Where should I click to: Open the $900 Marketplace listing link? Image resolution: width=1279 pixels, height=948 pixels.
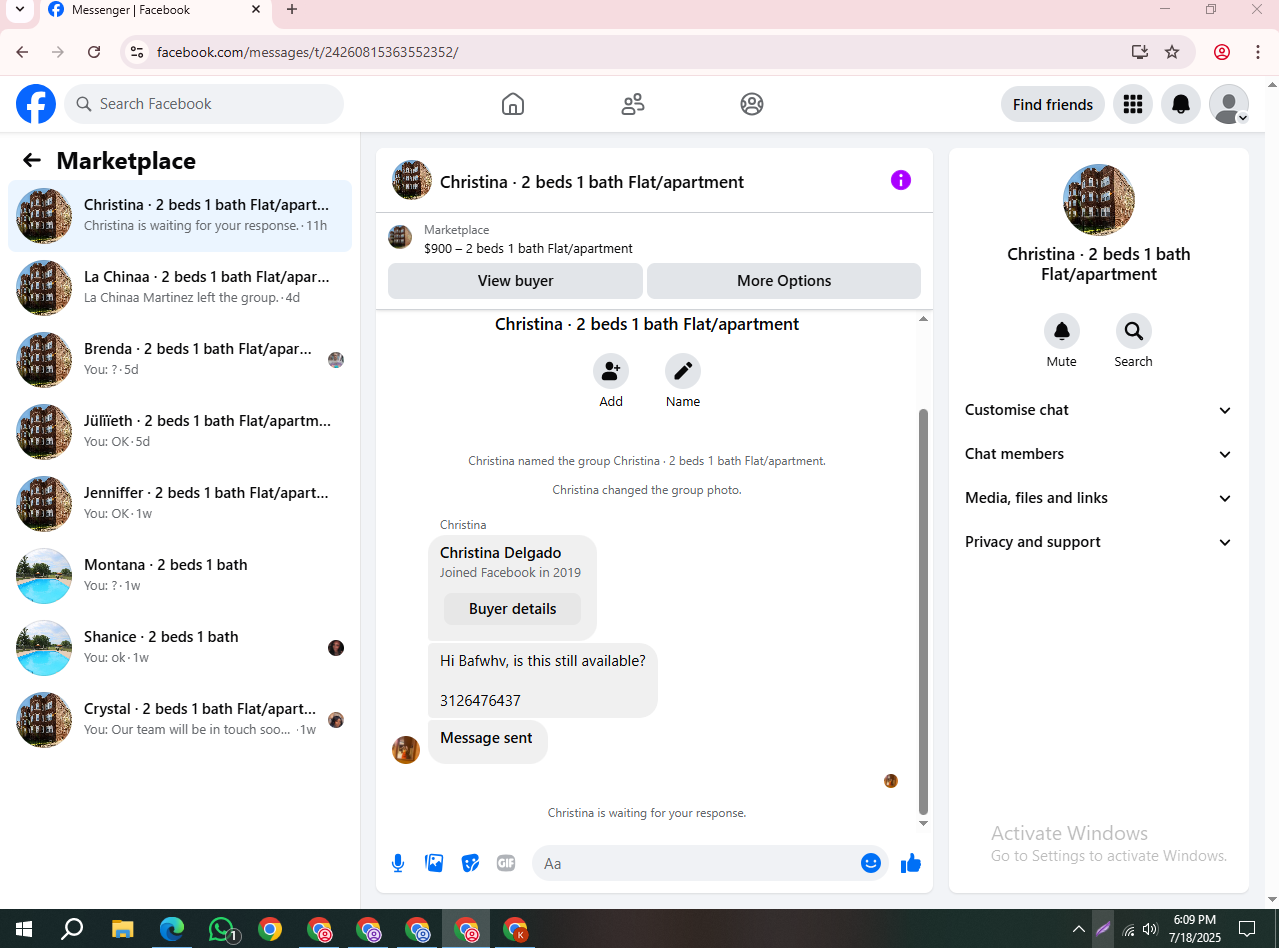coord(528,248)
